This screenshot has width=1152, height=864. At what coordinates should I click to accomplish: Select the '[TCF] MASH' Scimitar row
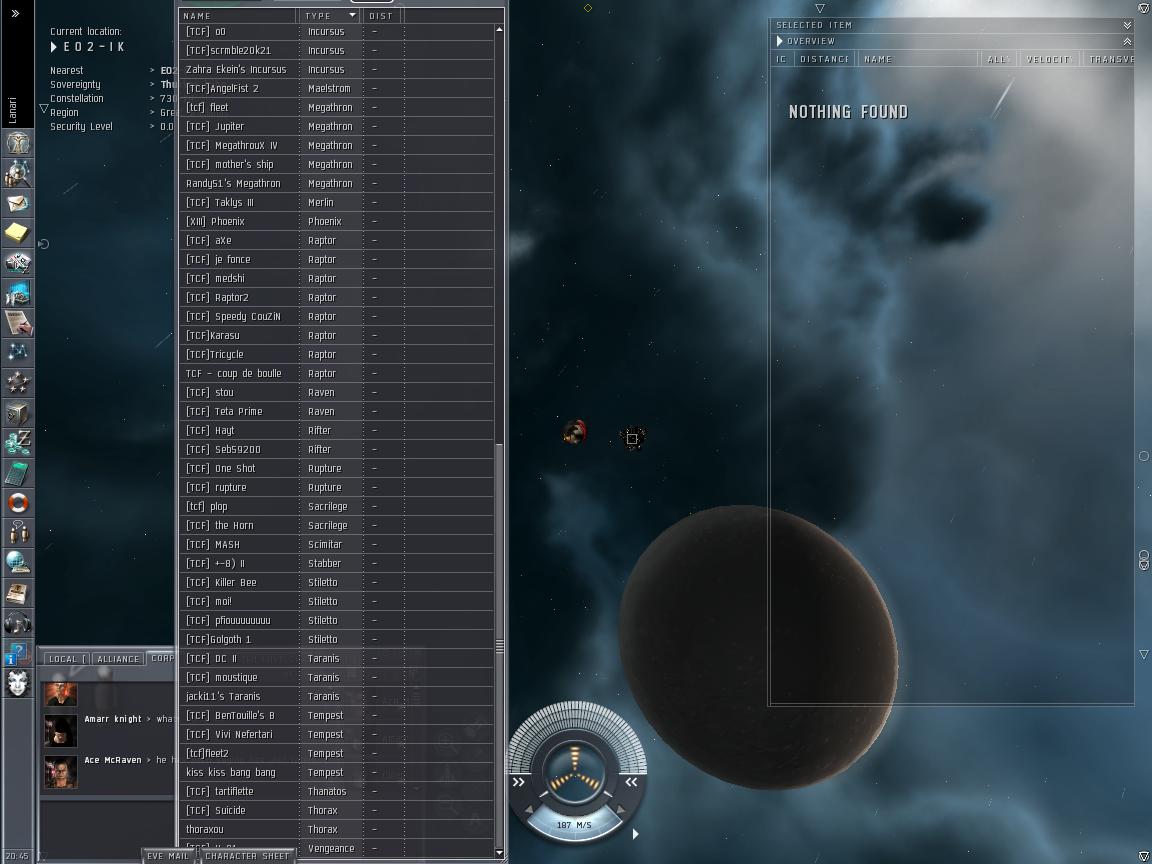coord(336,544)
